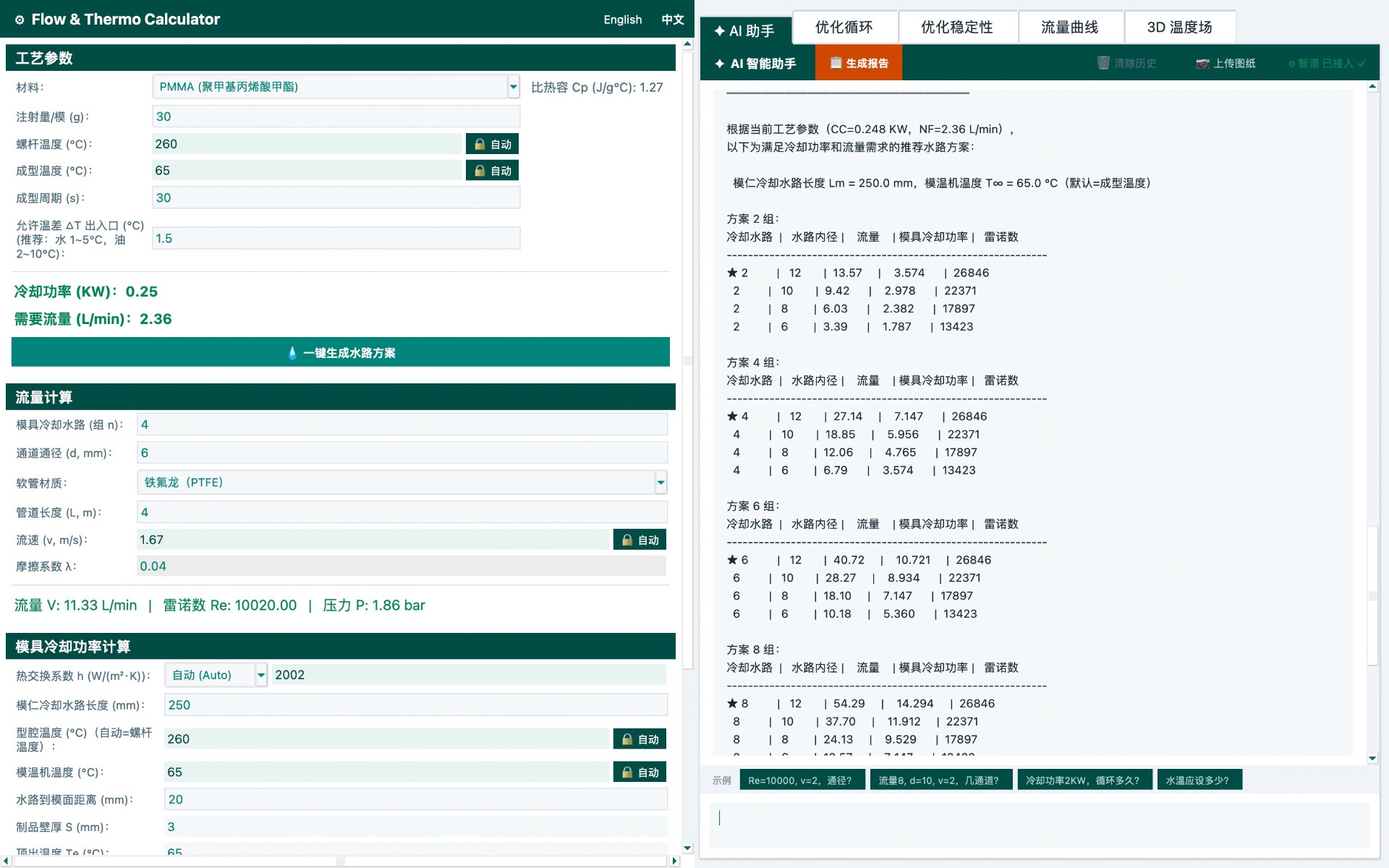This screenshot has height=868, width=1389.
Task: Click chat area scrollbar up arrow
Action: pyautogui.click(x=1372, y=87)
